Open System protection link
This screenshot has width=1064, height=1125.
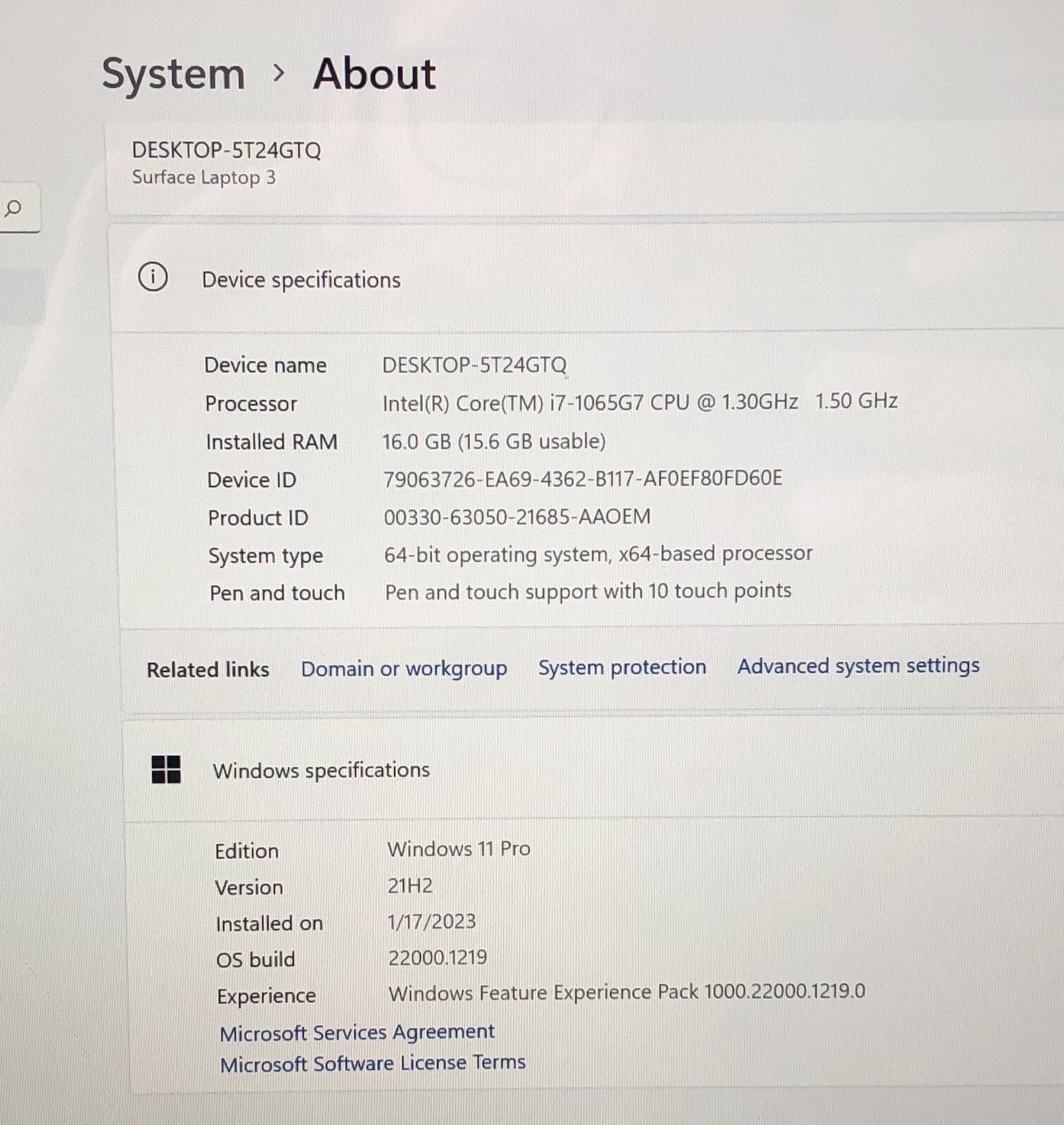pos(622,667)
